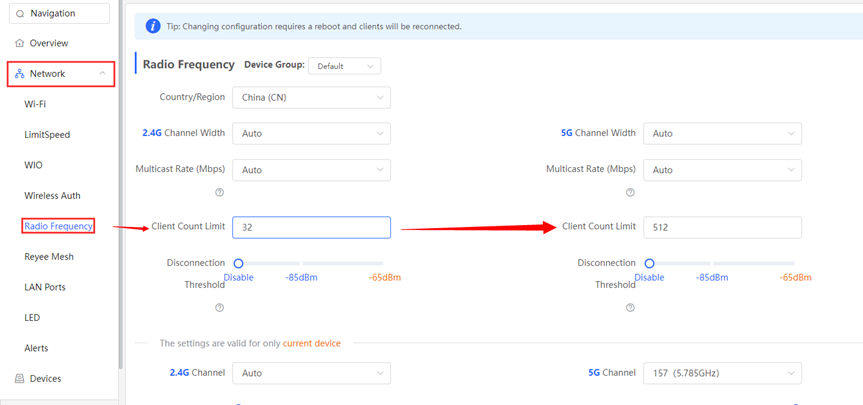This screenshot has width=863, height=405.
Task: Click the Network topology icon in sidebar
Action: coord(19,74)
